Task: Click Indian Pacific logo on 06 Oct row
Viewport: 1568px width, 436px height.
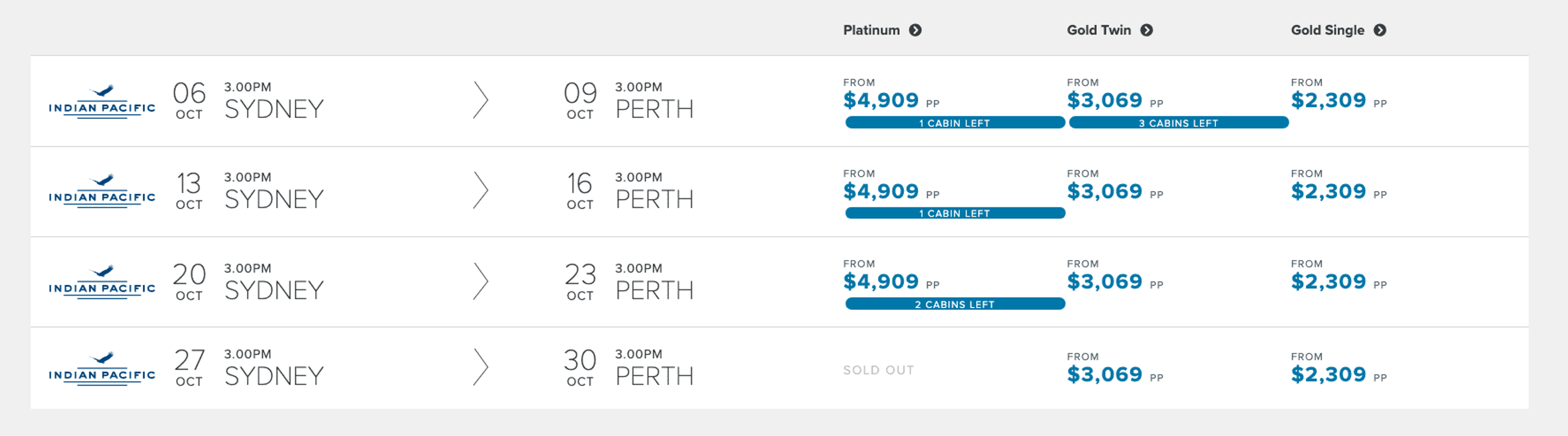Action: point(102,101)
